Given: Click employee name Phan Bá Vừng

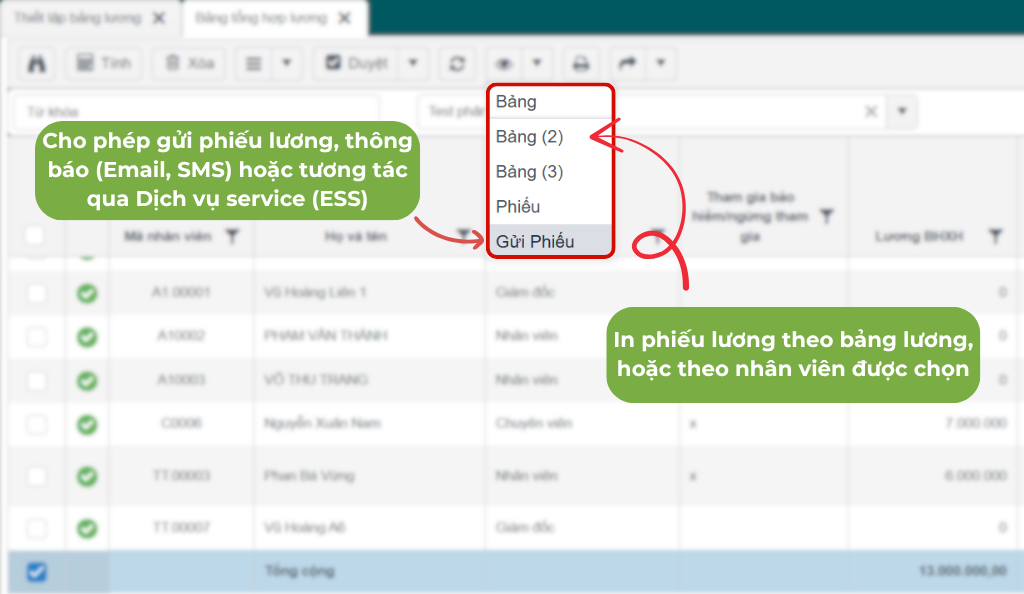Looking at the screenshot, I should [309, 475].
